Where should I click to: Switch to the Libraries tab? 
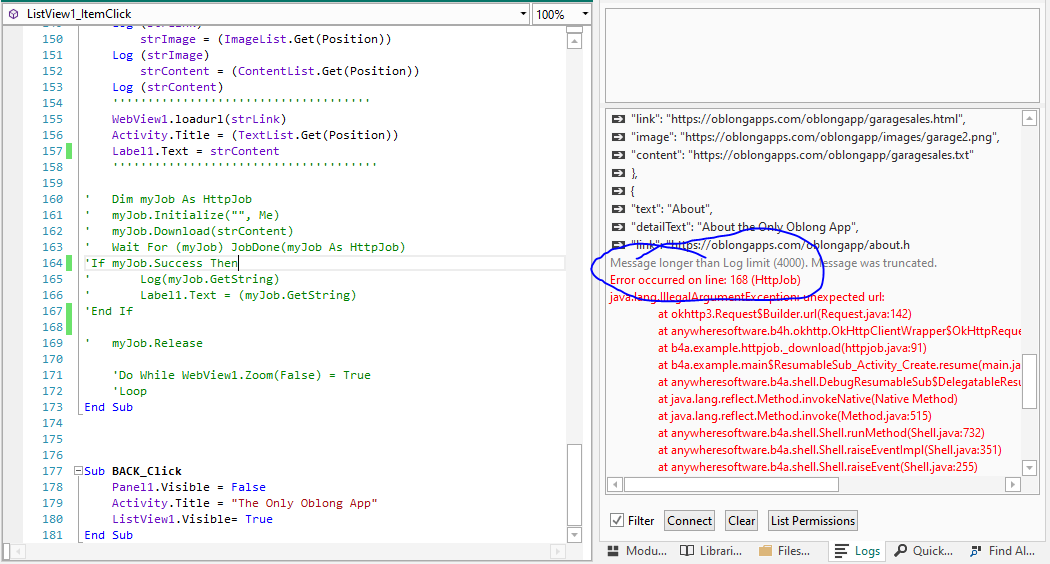[711, 551]
